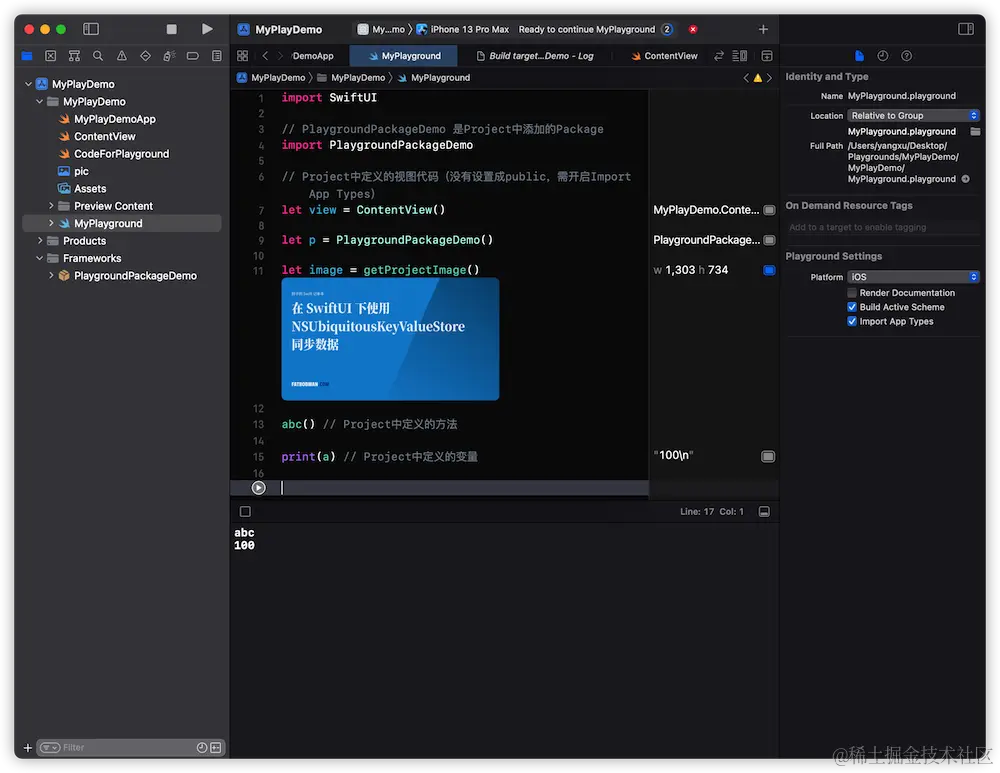This screenshot has height=773, width=1000.
Task: Reveal full path in Finder arrow
Action: [x=966, y=179]
